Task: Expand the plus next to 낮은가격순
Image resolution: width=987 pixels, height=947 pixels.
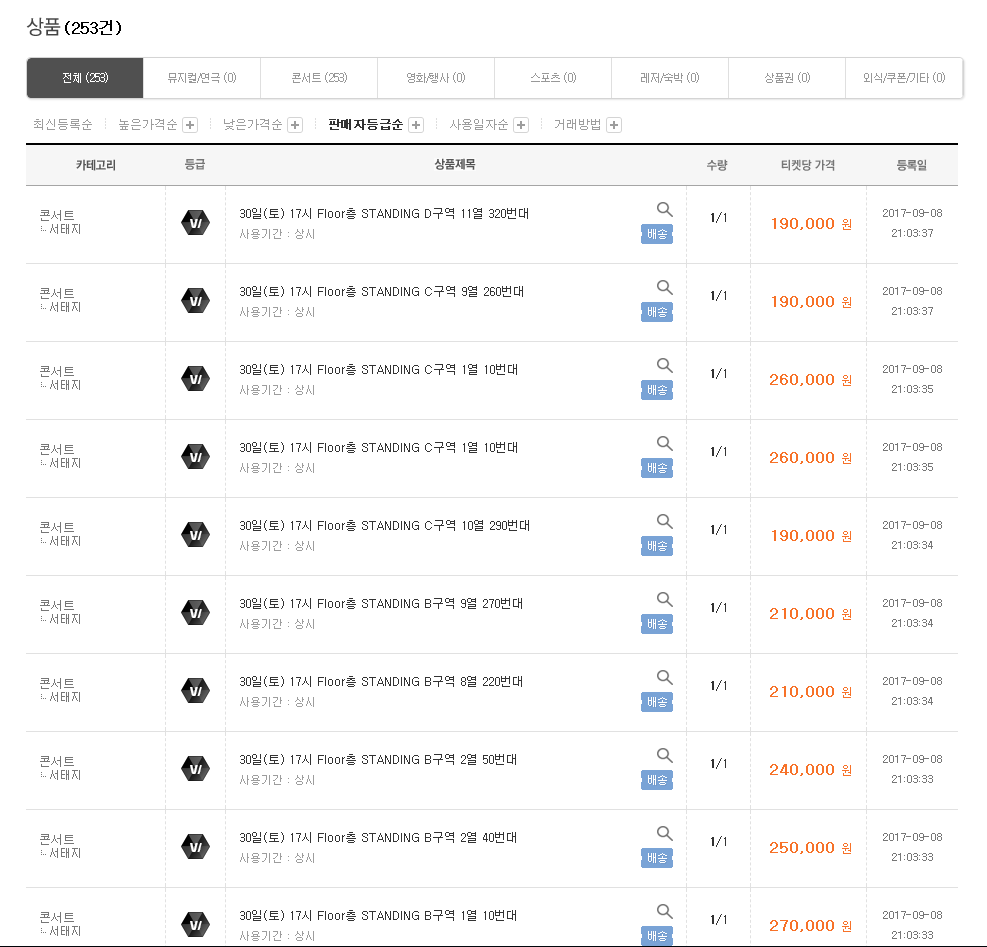Action: [x=295, y=125]
